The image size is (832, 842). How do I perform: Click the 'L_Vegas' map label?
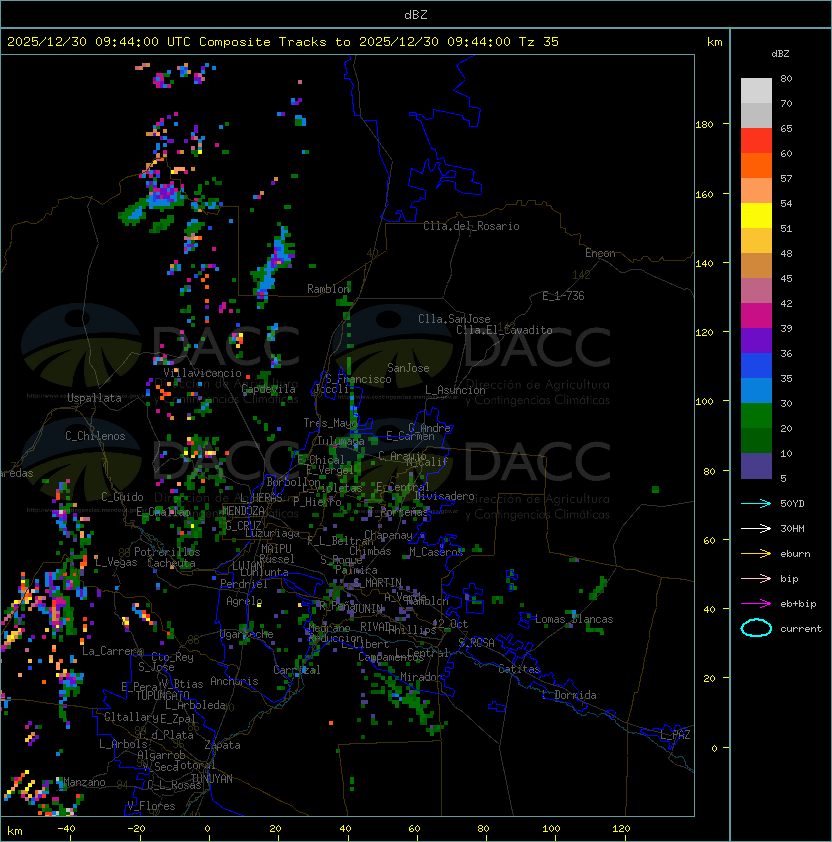click(x=116, y=562)
